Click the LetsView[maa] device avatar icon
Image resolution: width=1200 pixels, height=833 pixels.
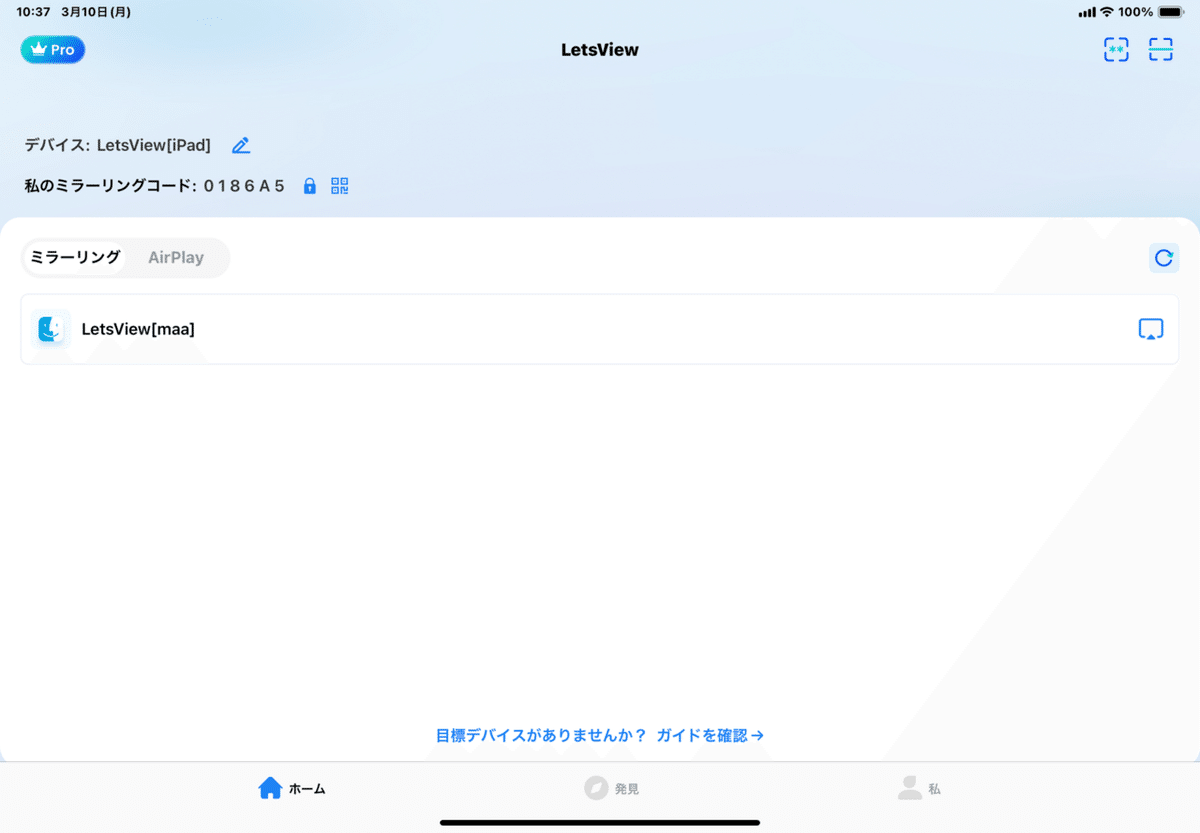coord(50,329)
